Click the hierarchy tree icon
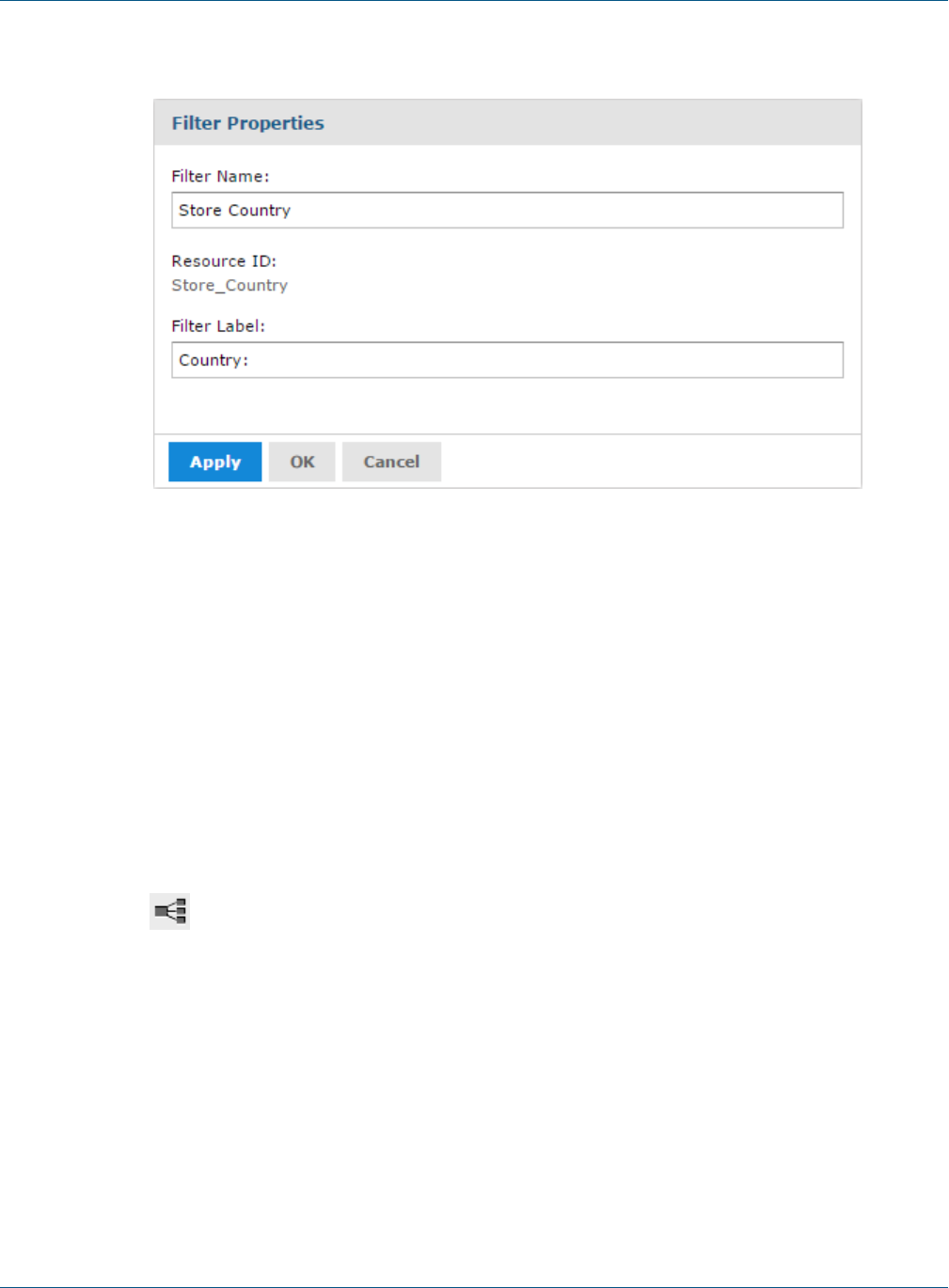 coord(170,911)
